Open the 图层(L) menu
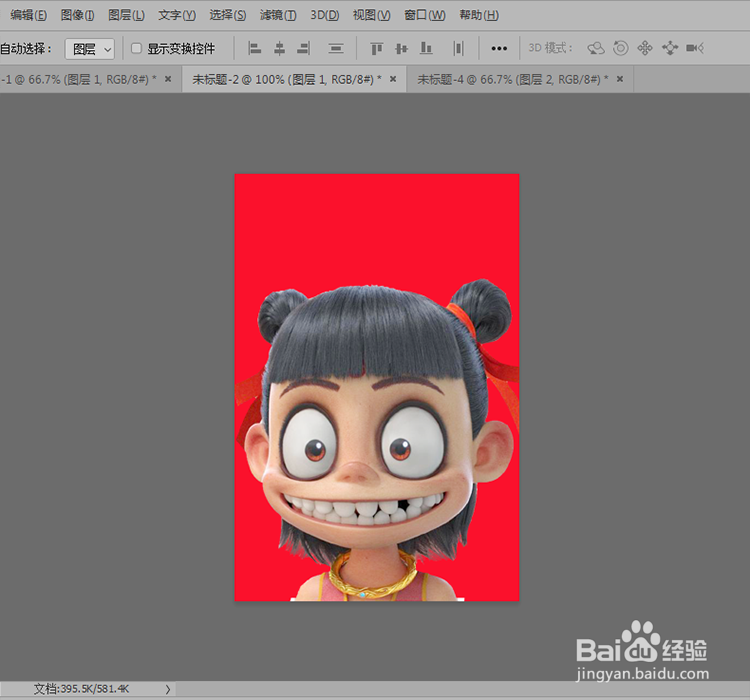The image size is (750, 700). click(x=126, y=15)
